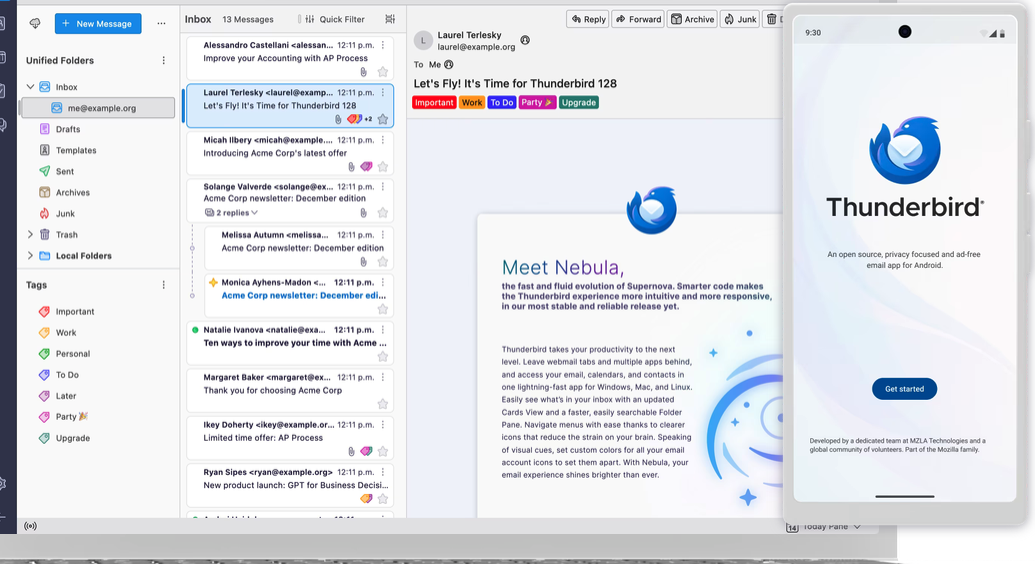Screen dimensions: 1035x564
Task: Click the contact icon beside Laurel Terlesky
Action: click(525, 41)
